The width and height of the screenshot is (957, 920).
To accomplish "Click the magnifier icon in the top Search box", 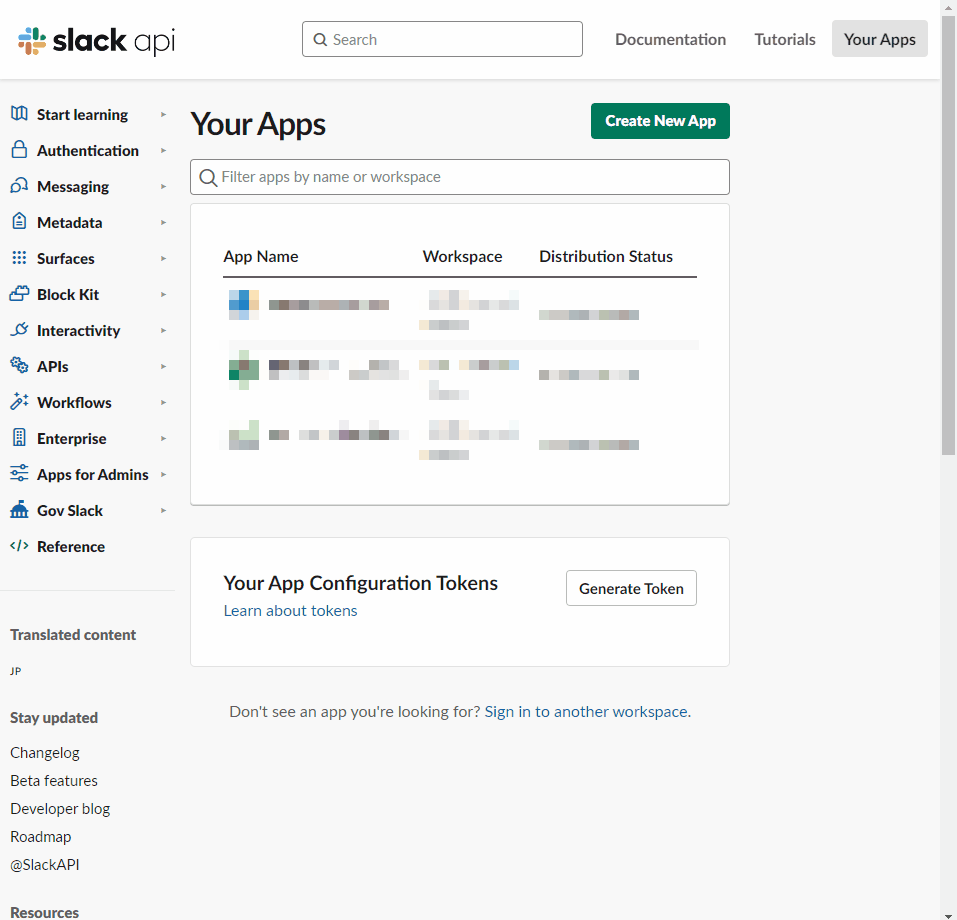I will (320, 40).
